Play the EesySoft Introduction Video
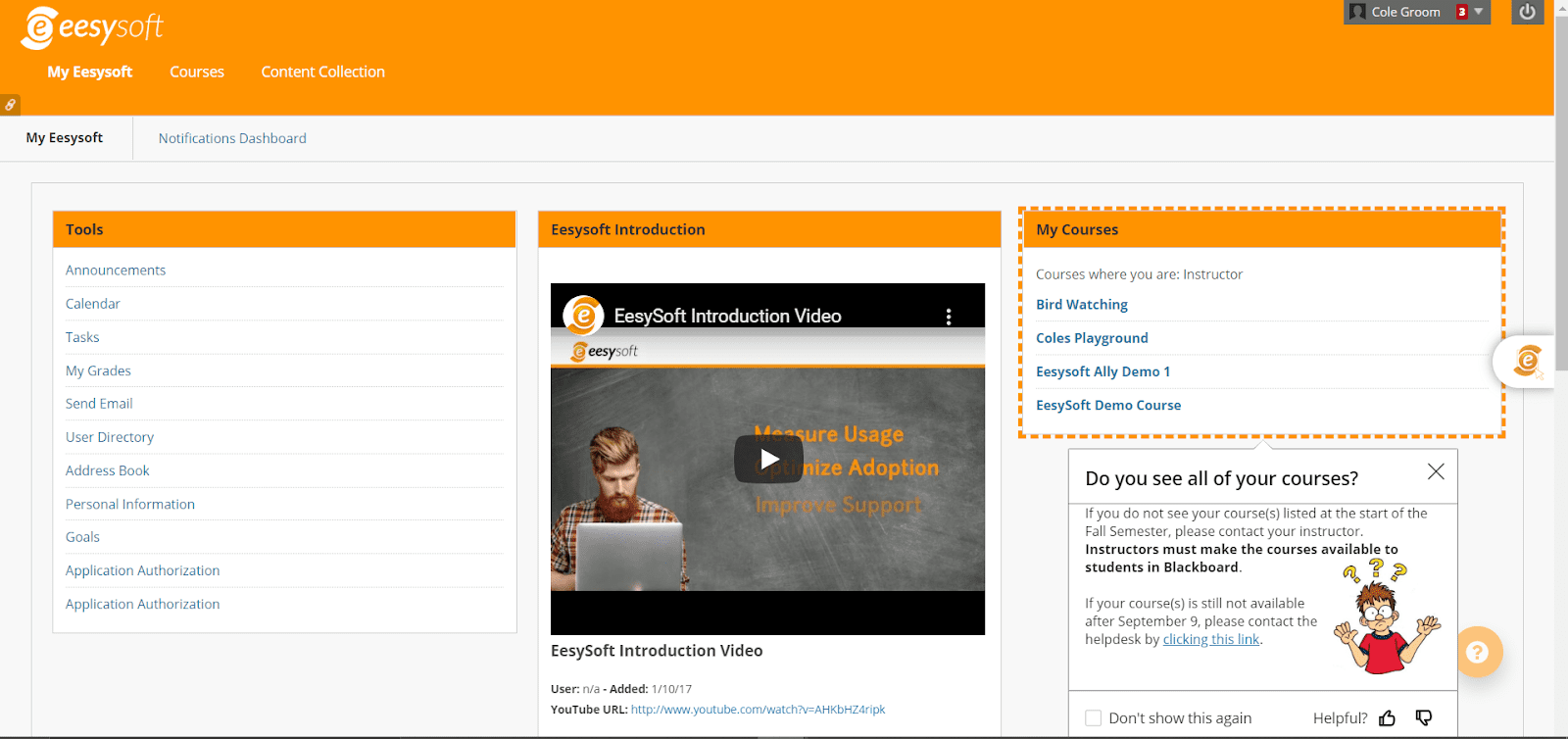This screenshot has width=1568, height=739. [x=768, y=459]
